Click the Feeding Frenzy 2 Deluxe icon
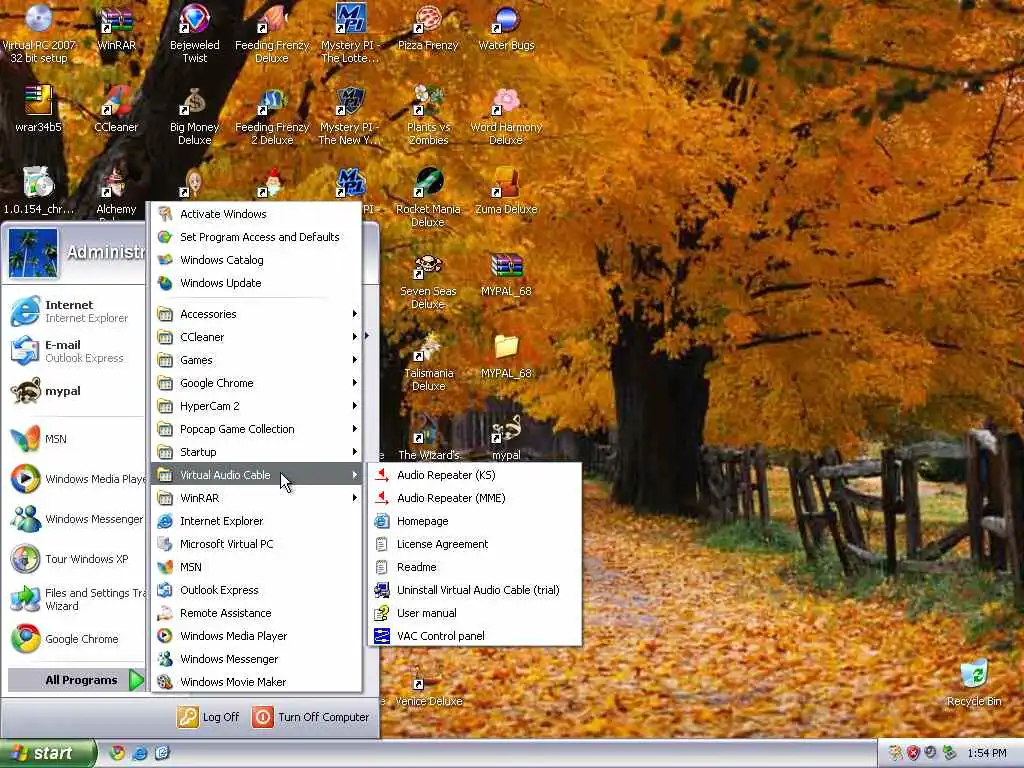Screen dimensions: 1024x768 (272, 116)
